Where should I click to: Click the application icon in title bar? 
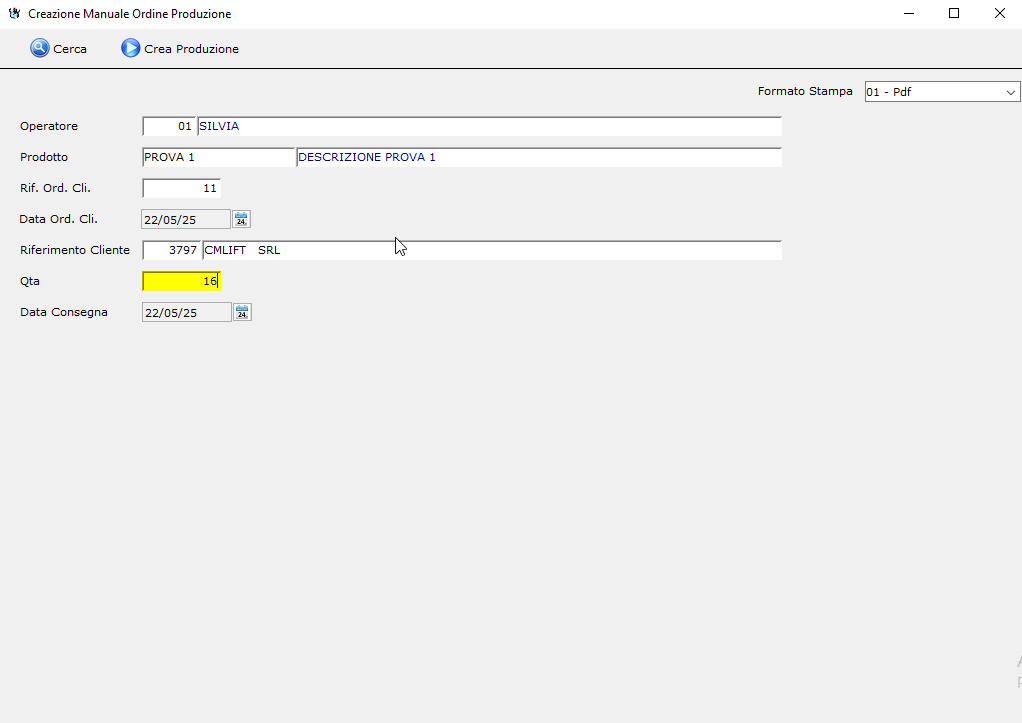coord(14,14)
